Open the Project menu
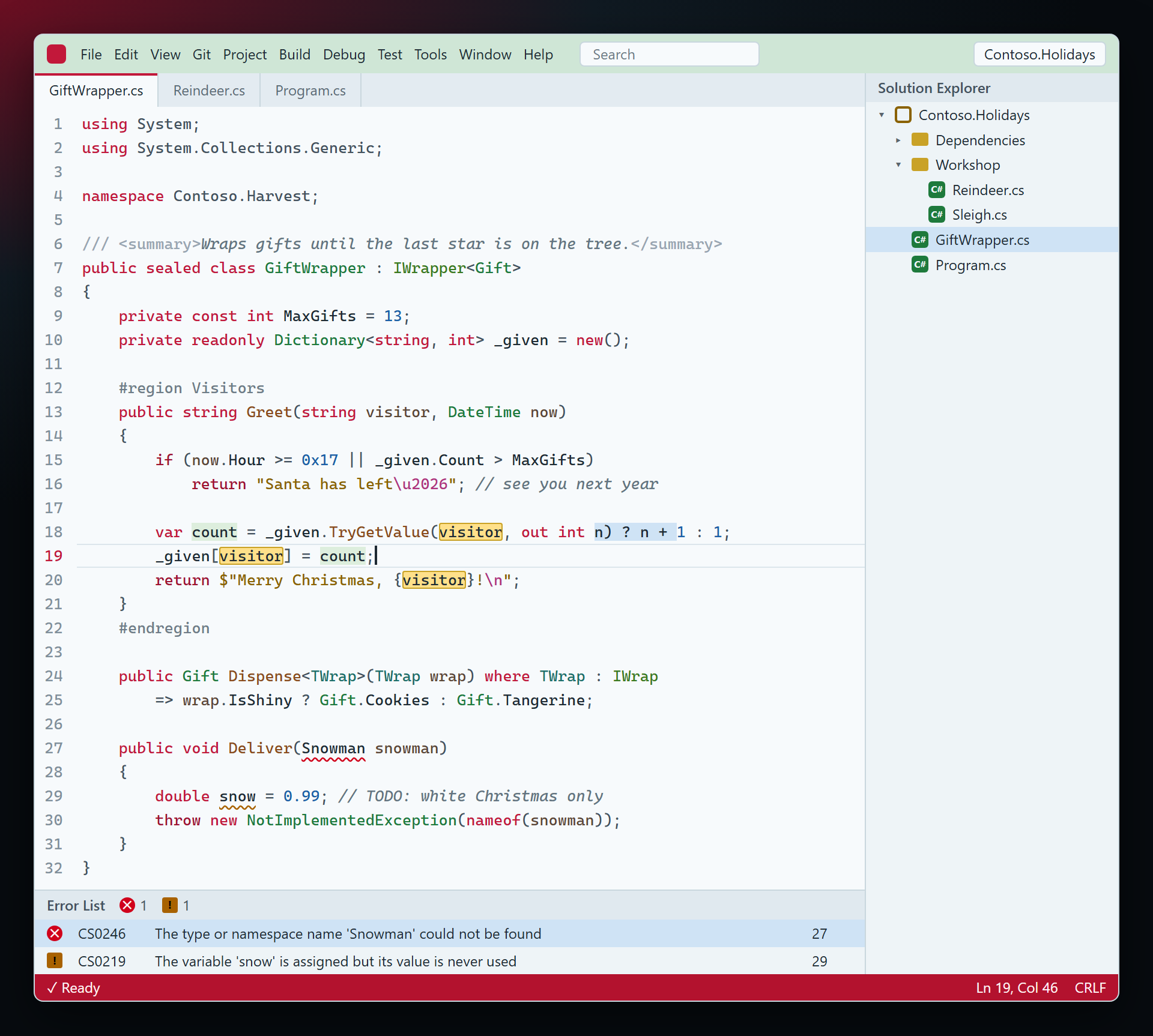The image size is (1153, 1036). tap(245, 55)
